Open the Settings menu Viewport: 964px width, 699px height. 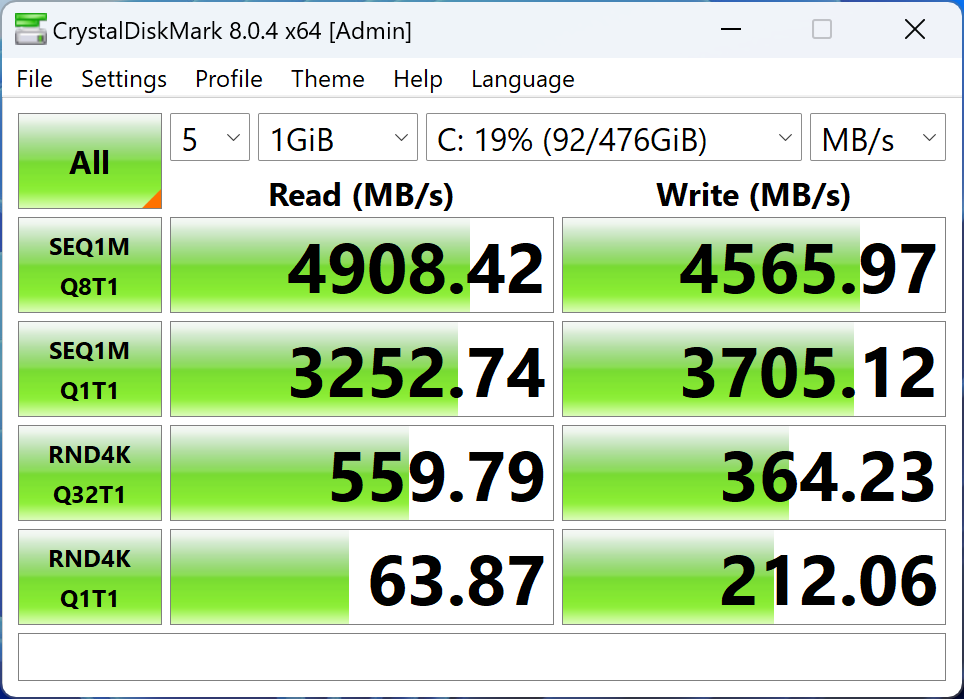124,79
